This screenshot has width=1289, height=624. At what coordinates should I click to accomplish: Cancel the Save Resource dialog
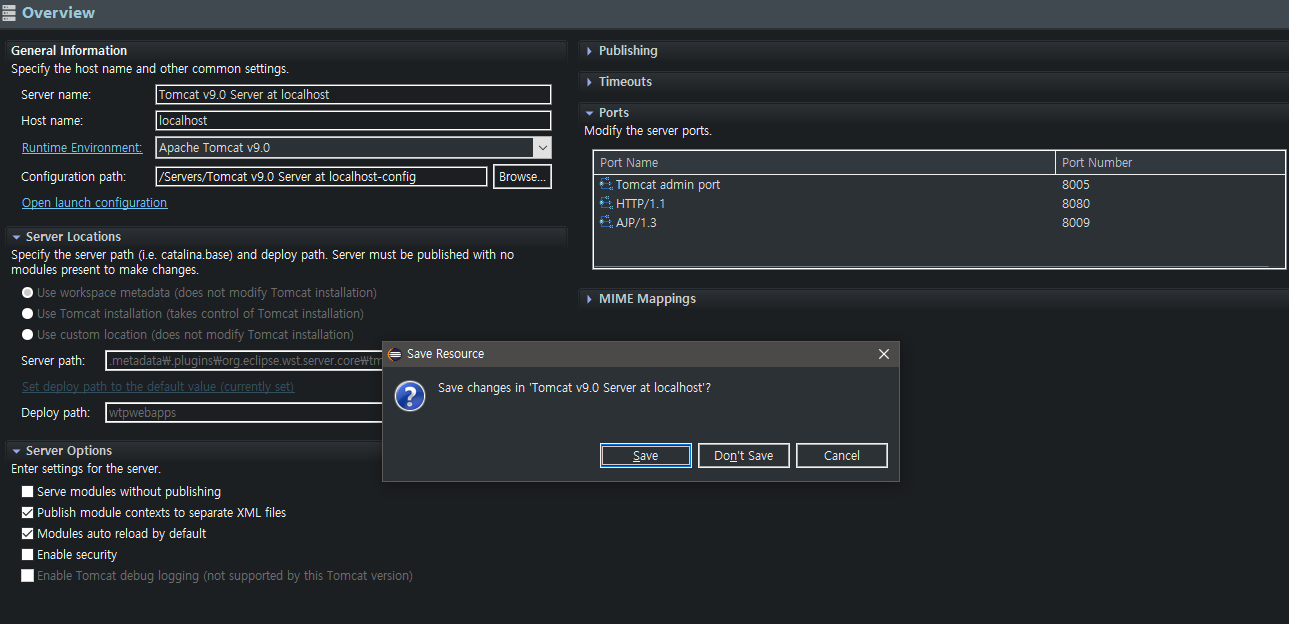tap(841, 456)
